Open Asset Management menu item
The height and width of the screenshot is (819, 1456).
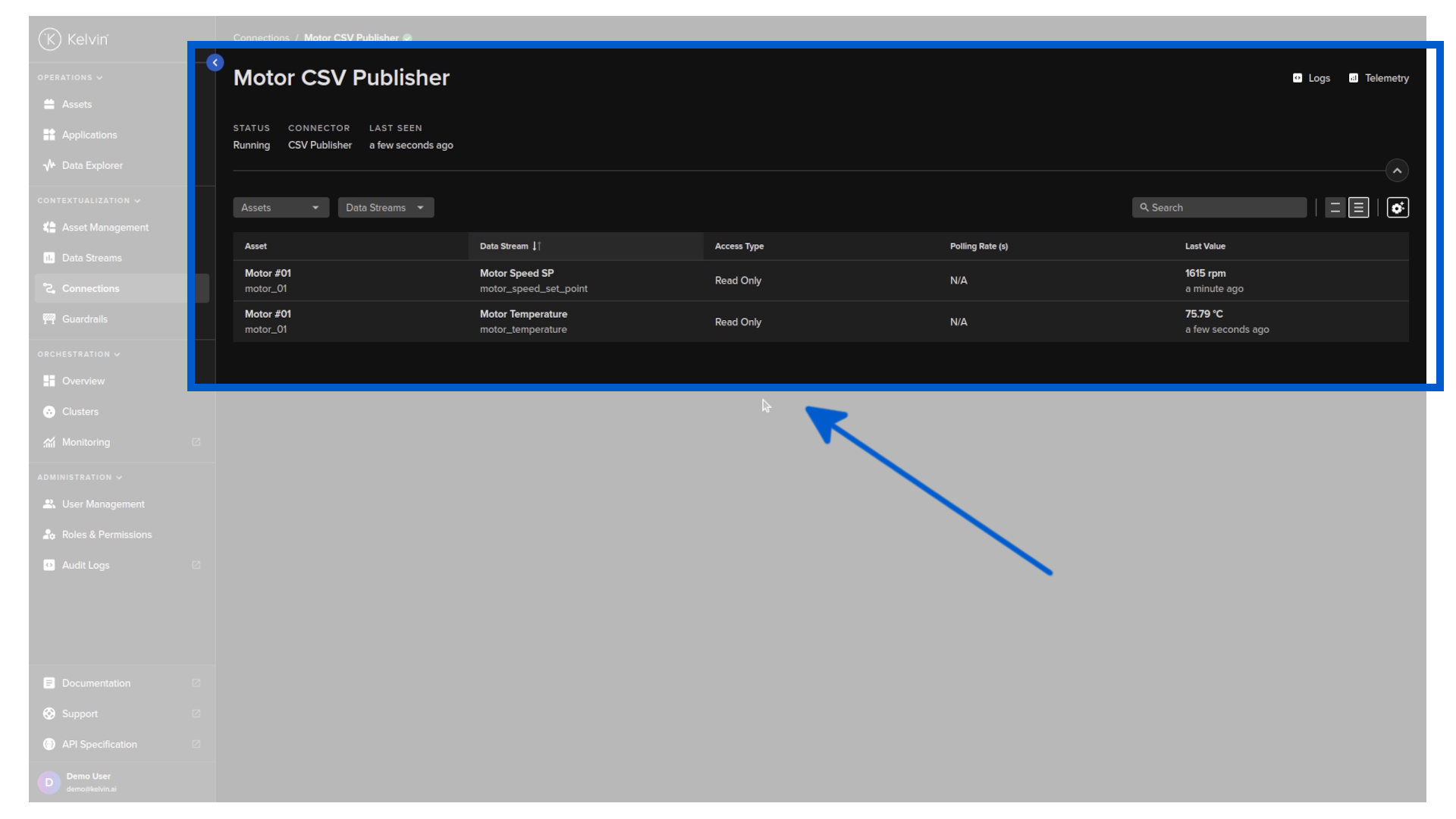click(x=105, y=227)
